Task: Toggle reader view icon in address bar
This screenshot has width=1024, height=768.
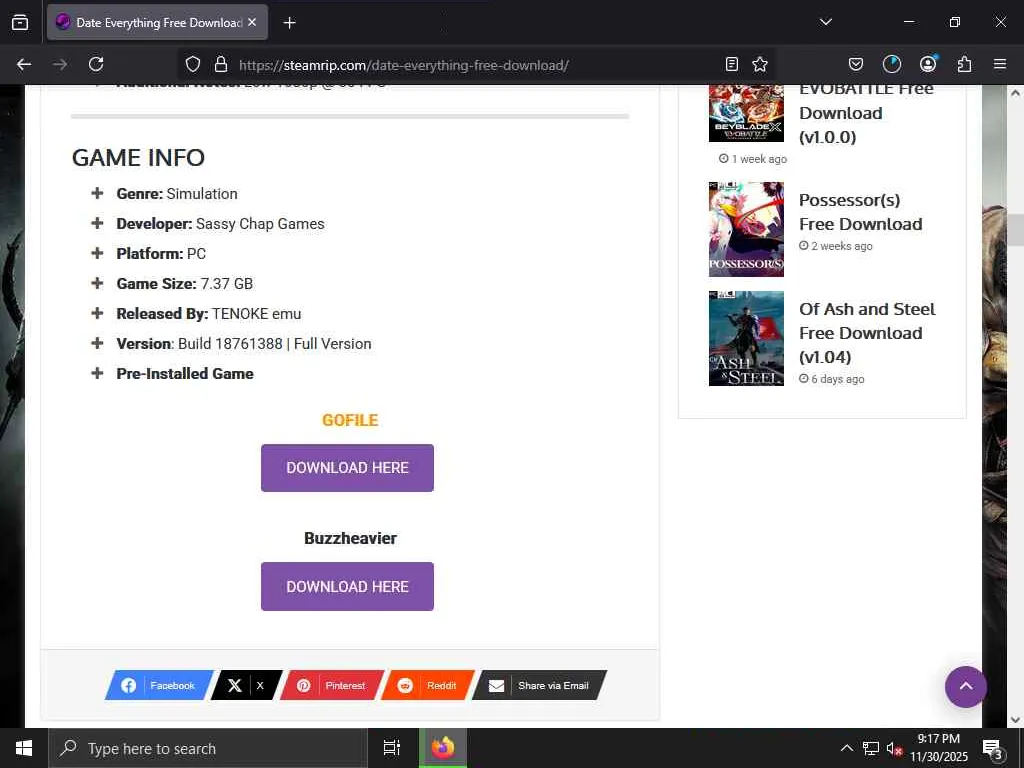Action: tap(731, 64)
